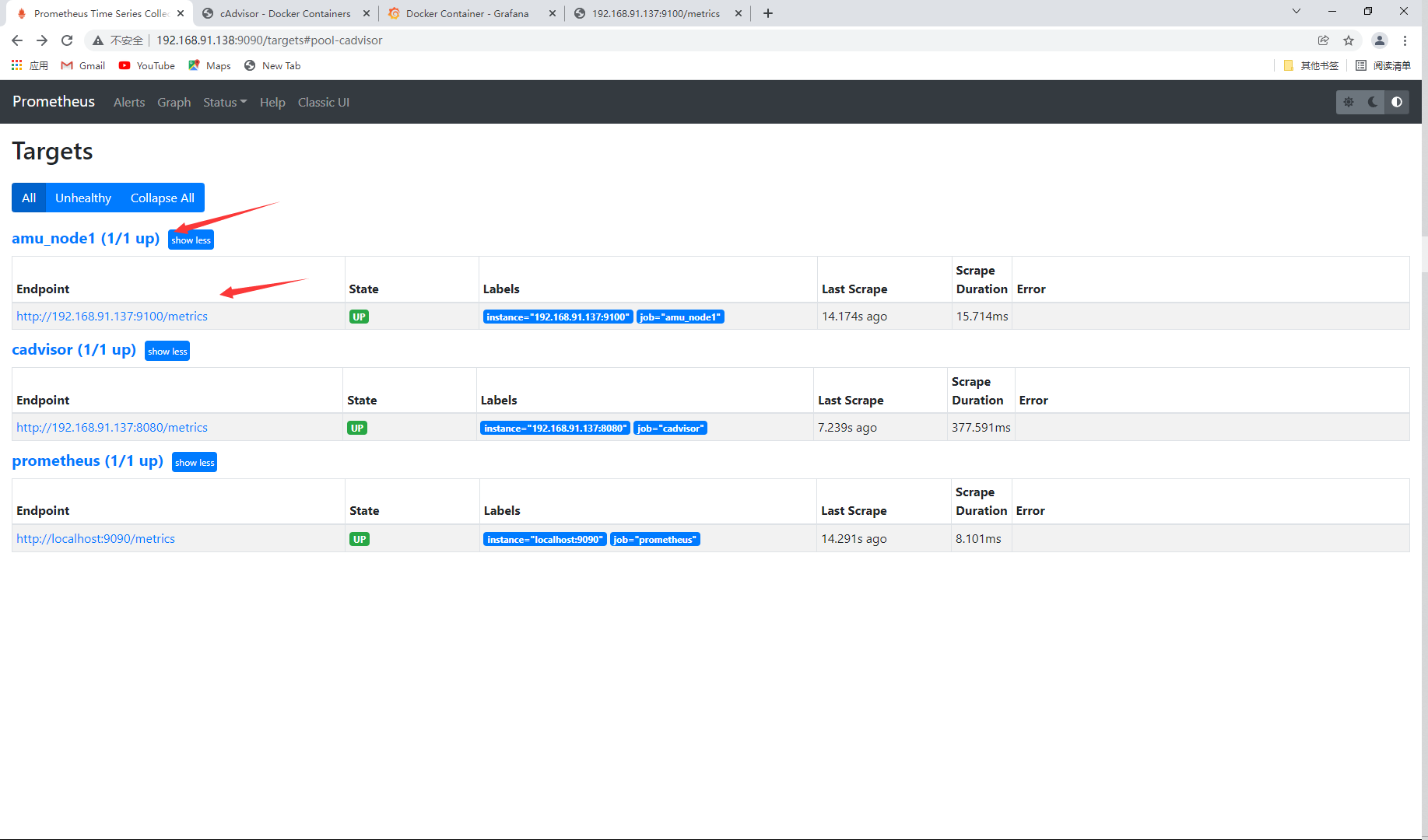Share this page using address bar icon

tap(1323, 40)
